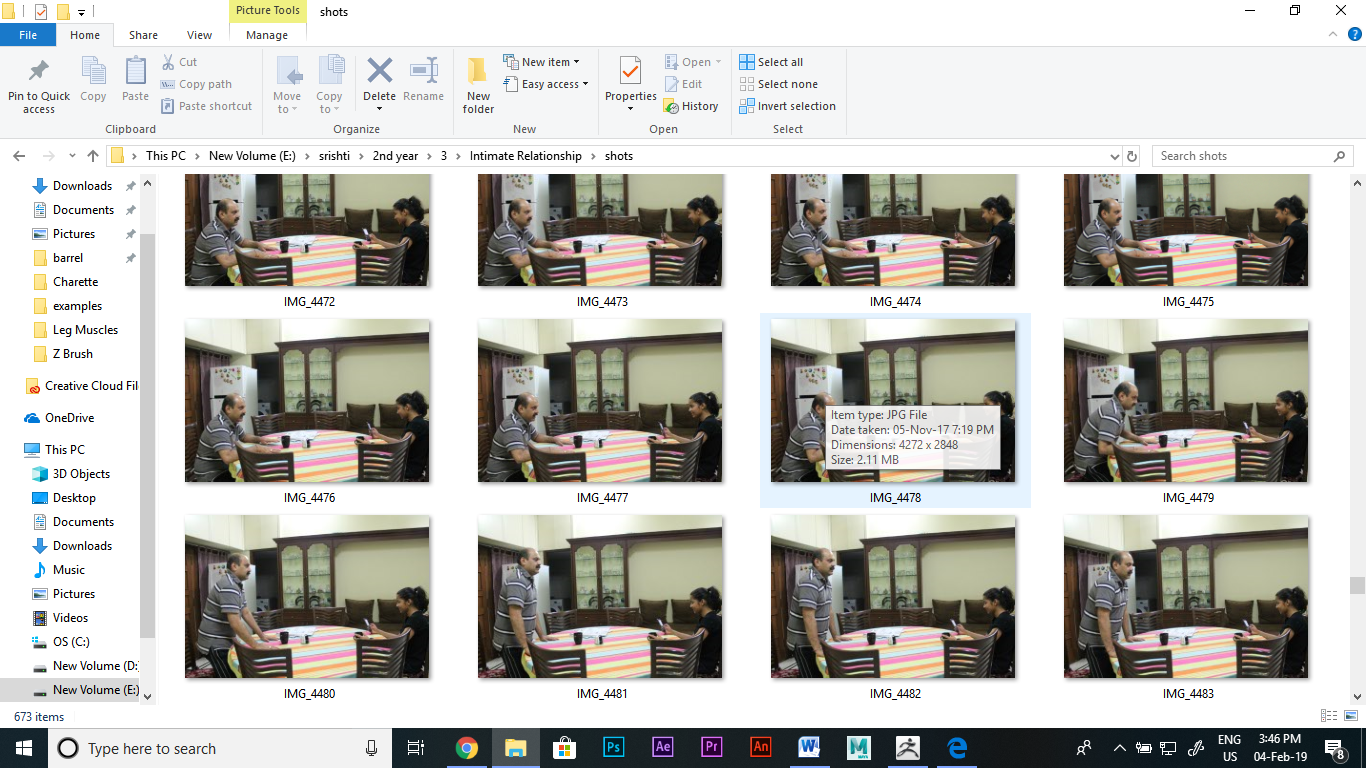This screenshot has width=1366, height=768.
Task: Select 3D Objects under This PC
Action: [x=81, y=474]
